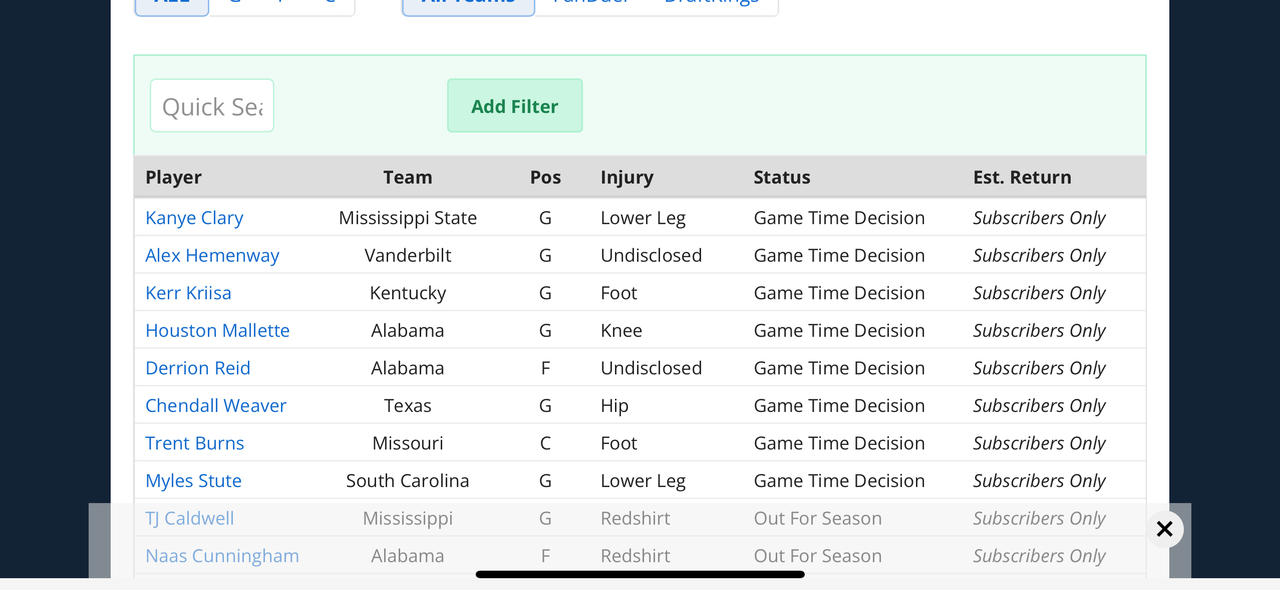Click the Add Filter button
The width and height of the screenshot is (1280, 590).
click(514, 106)
